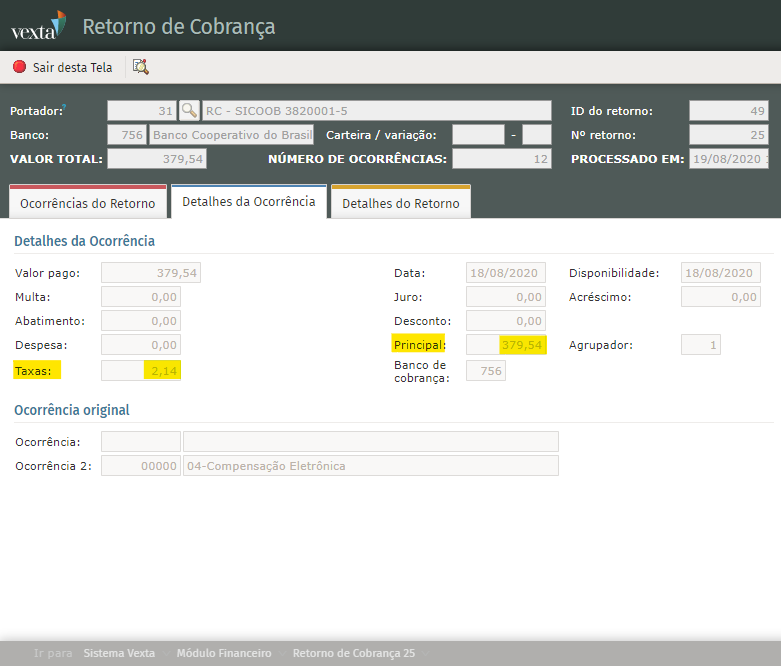
Task: Select the Ocorrência 2 description field
Action: [x=370, y=466]
